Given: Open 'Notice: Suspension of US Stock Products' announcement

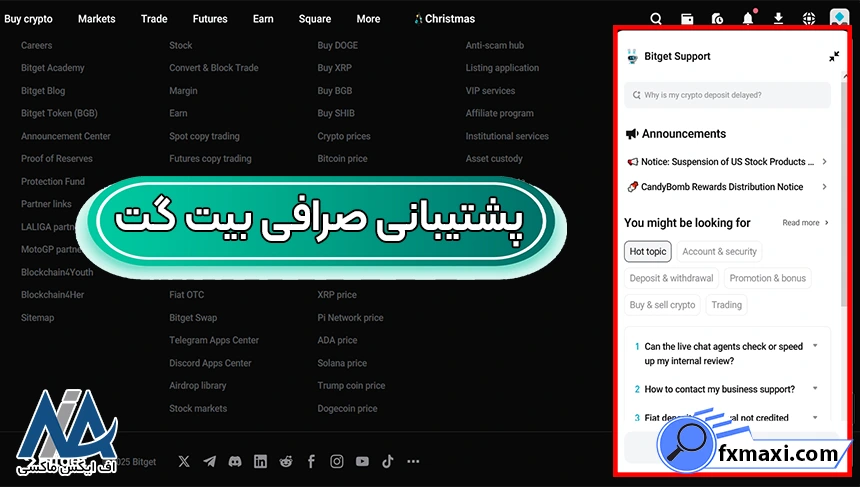Looking at the screenshot, I should click(727, 162).
